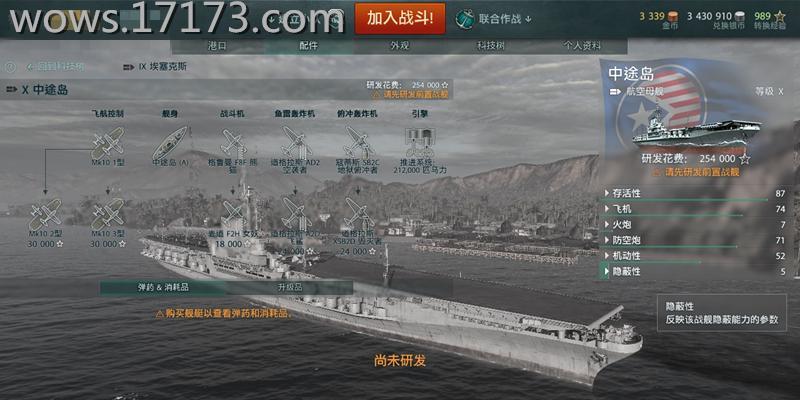Select the Mk10 1型 flight control module
The image size is (800, 400).
108,143
